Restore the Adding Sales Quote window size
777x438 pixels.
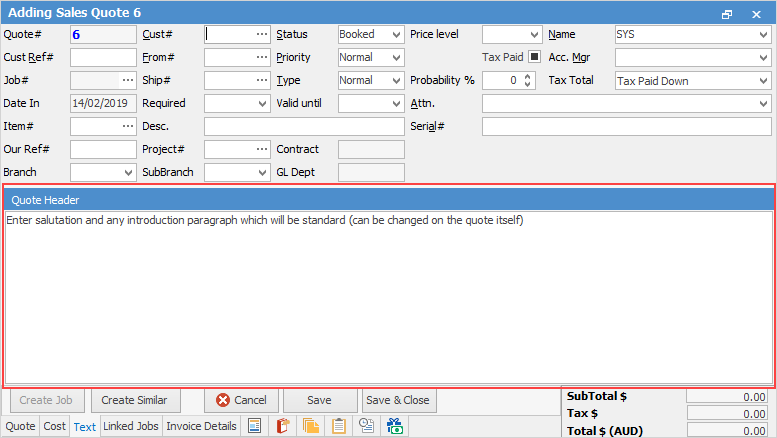tap(727, 14)
